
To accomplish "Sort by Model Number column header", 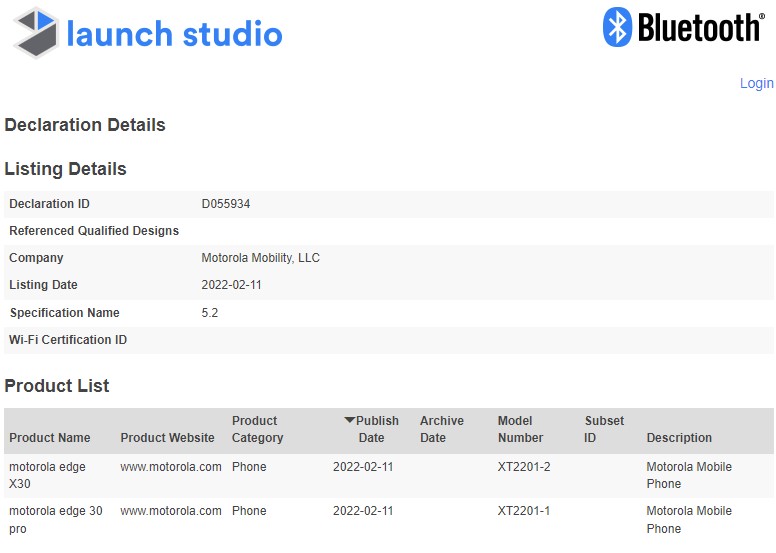I will pos(520,429).
